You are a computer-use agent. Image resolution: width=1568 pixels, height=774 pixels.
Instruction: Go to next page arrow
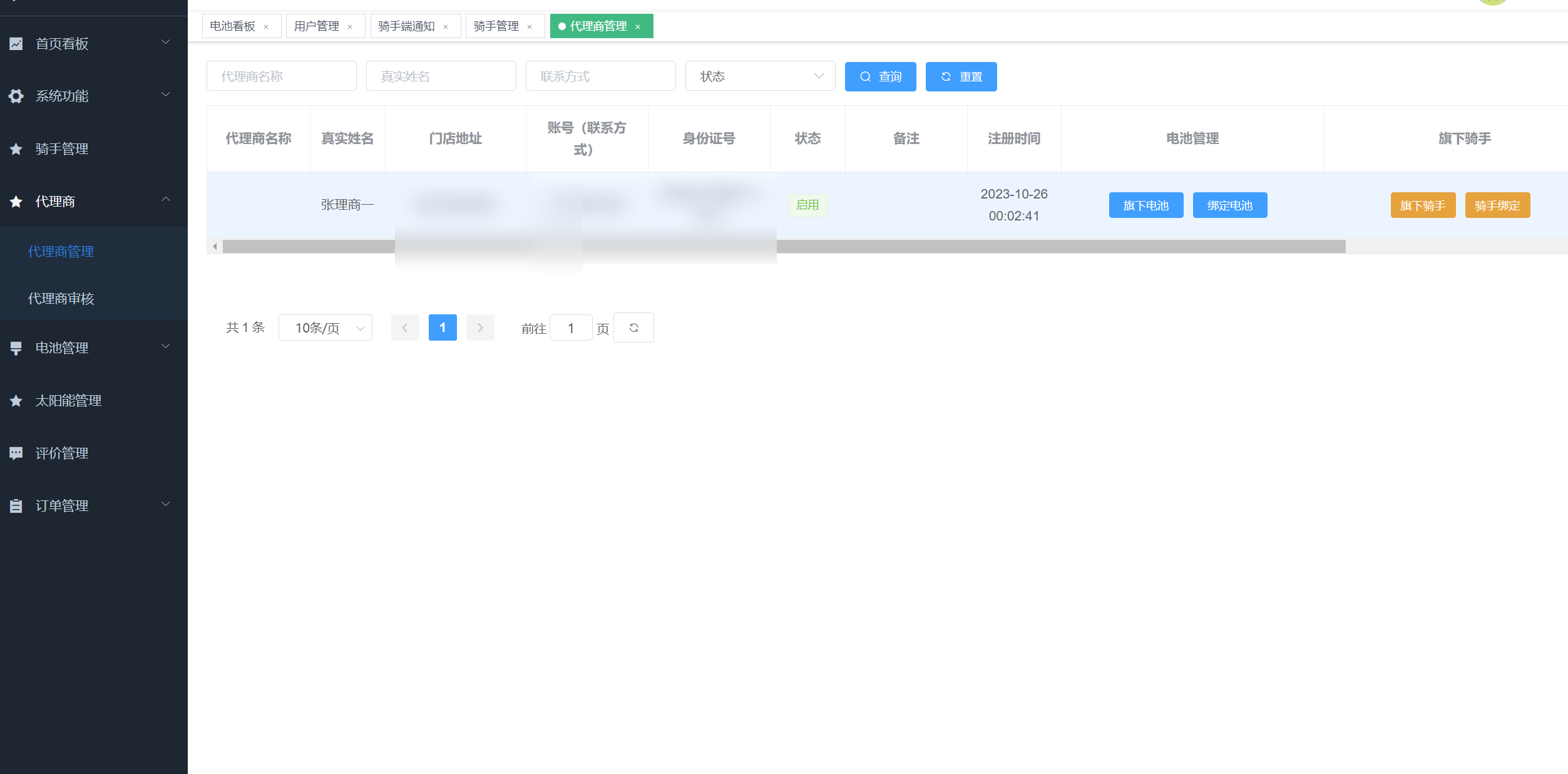[x=480, y=328]
